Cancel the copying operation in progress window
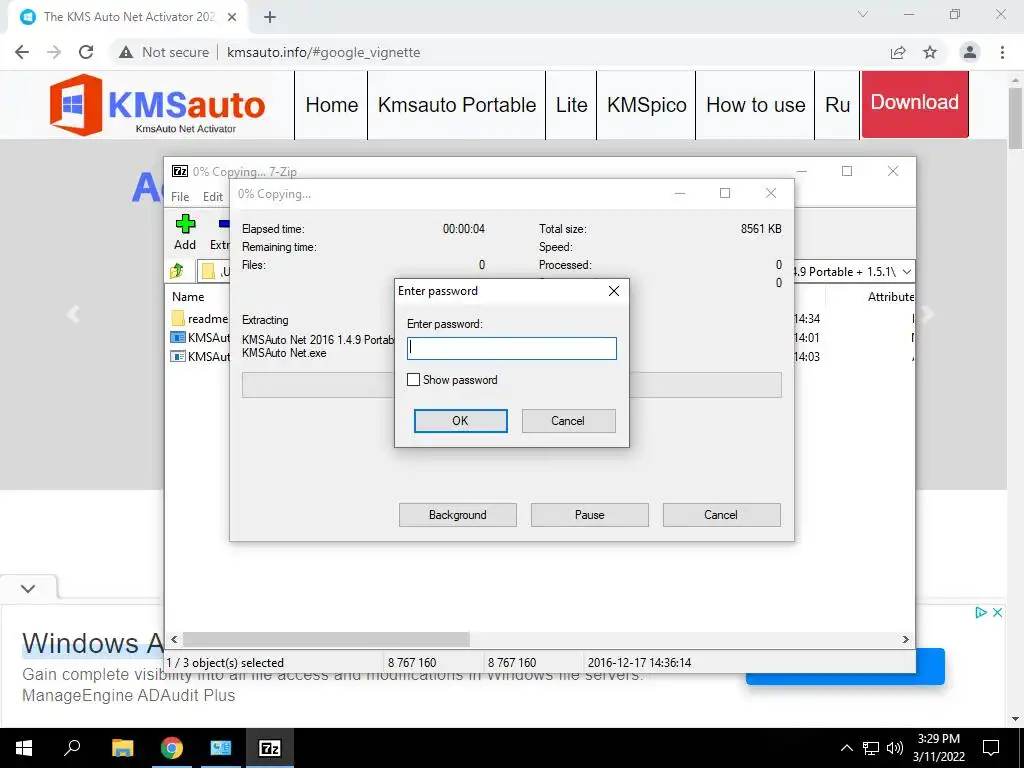Screen dimensions: 1024x768 click(722, 515)
